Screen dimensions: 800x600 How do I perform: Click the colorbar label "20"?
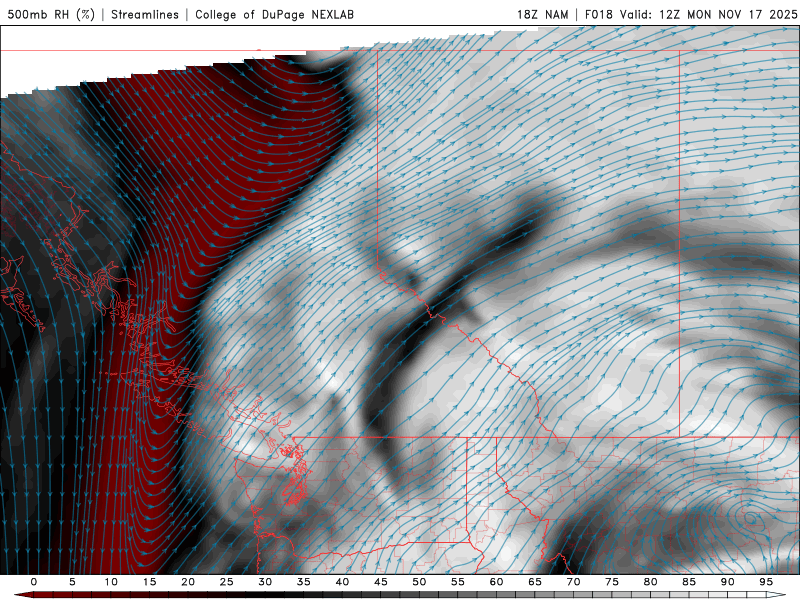point(188,582)
